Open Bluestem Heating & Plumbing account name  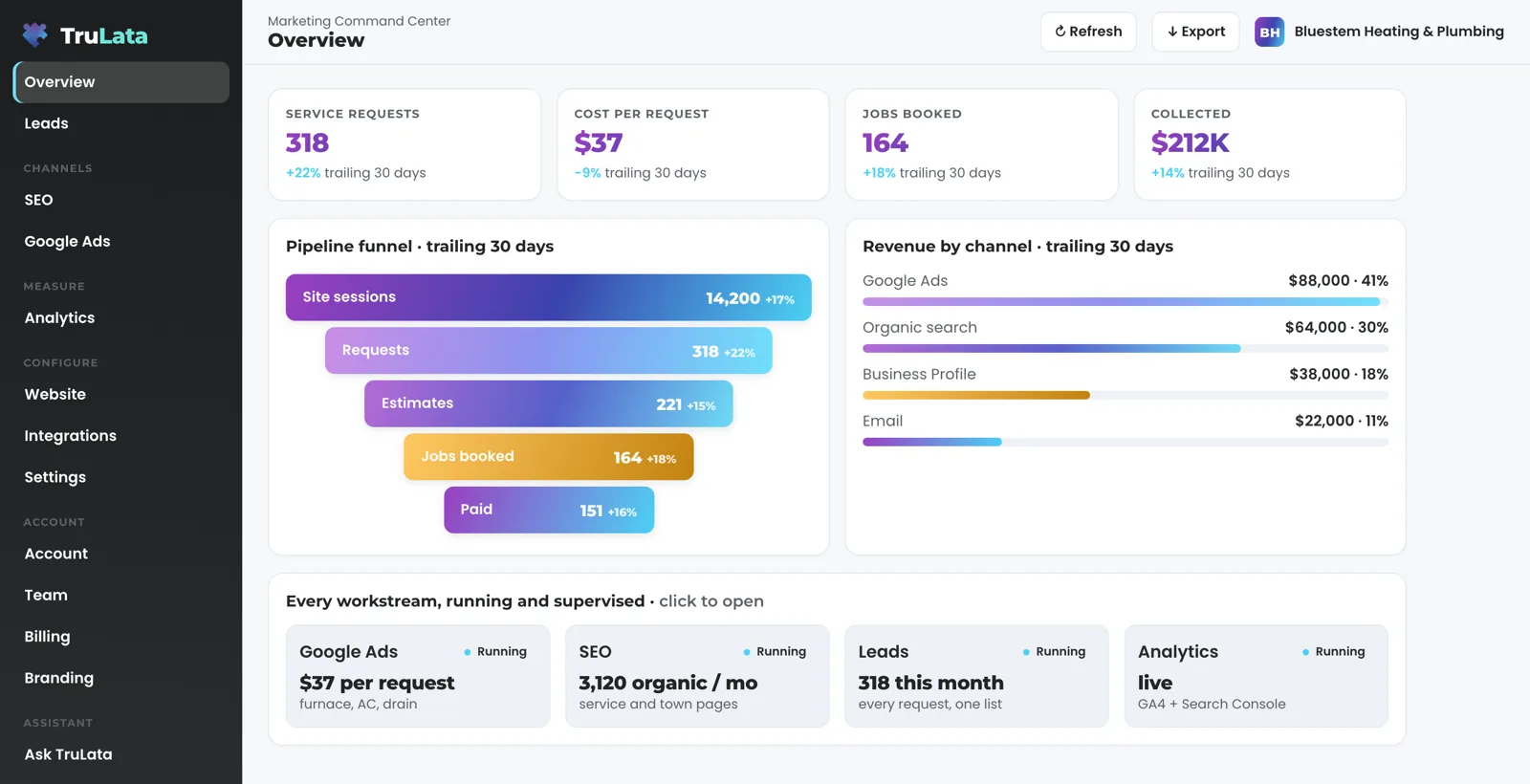click(1398, 32)
